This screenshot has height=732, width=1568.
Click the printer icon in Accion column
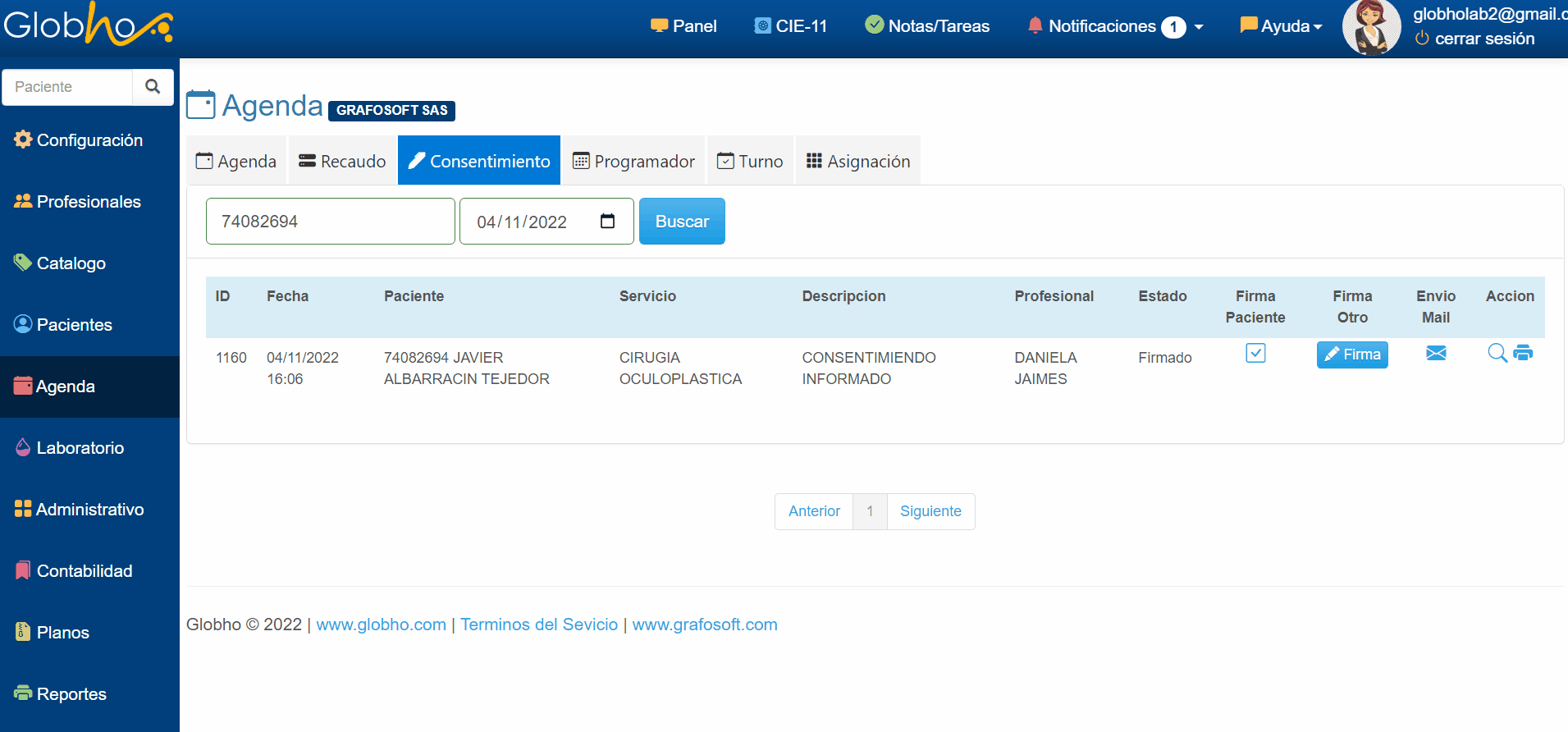(x=1523, y=353)
